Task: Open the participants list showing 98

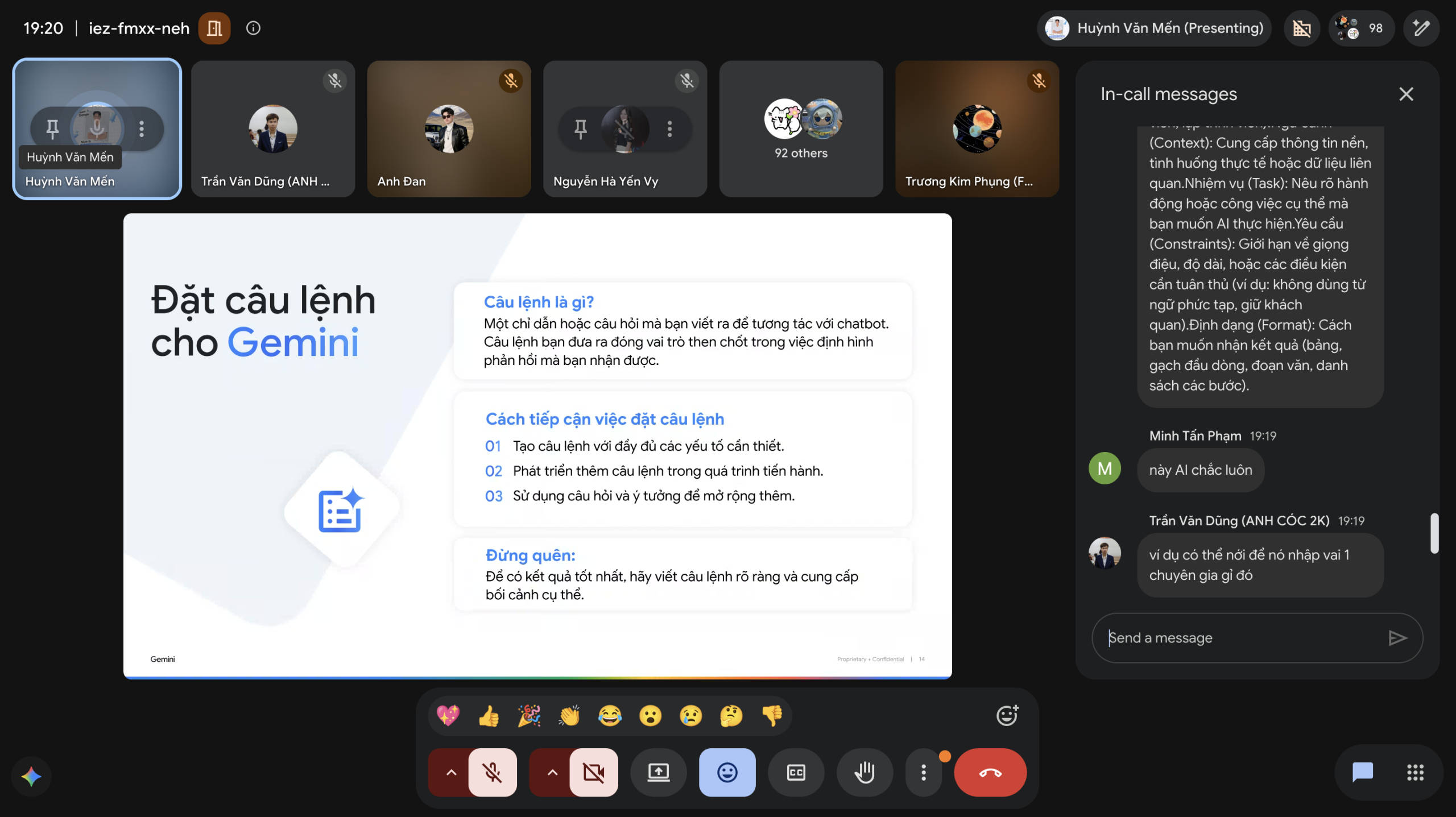Action: tap(1362, 28)
